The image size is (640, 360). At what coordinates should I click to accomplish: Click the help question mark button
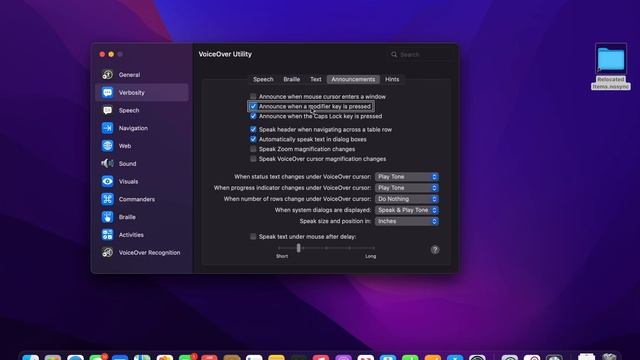pyautogui.click(x=435, y=249)
